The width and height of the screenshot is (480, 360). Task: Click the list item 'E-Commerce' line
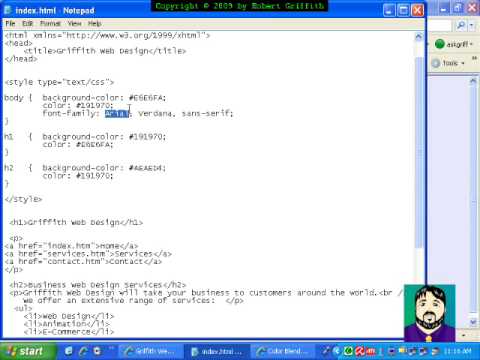[69, 331]
